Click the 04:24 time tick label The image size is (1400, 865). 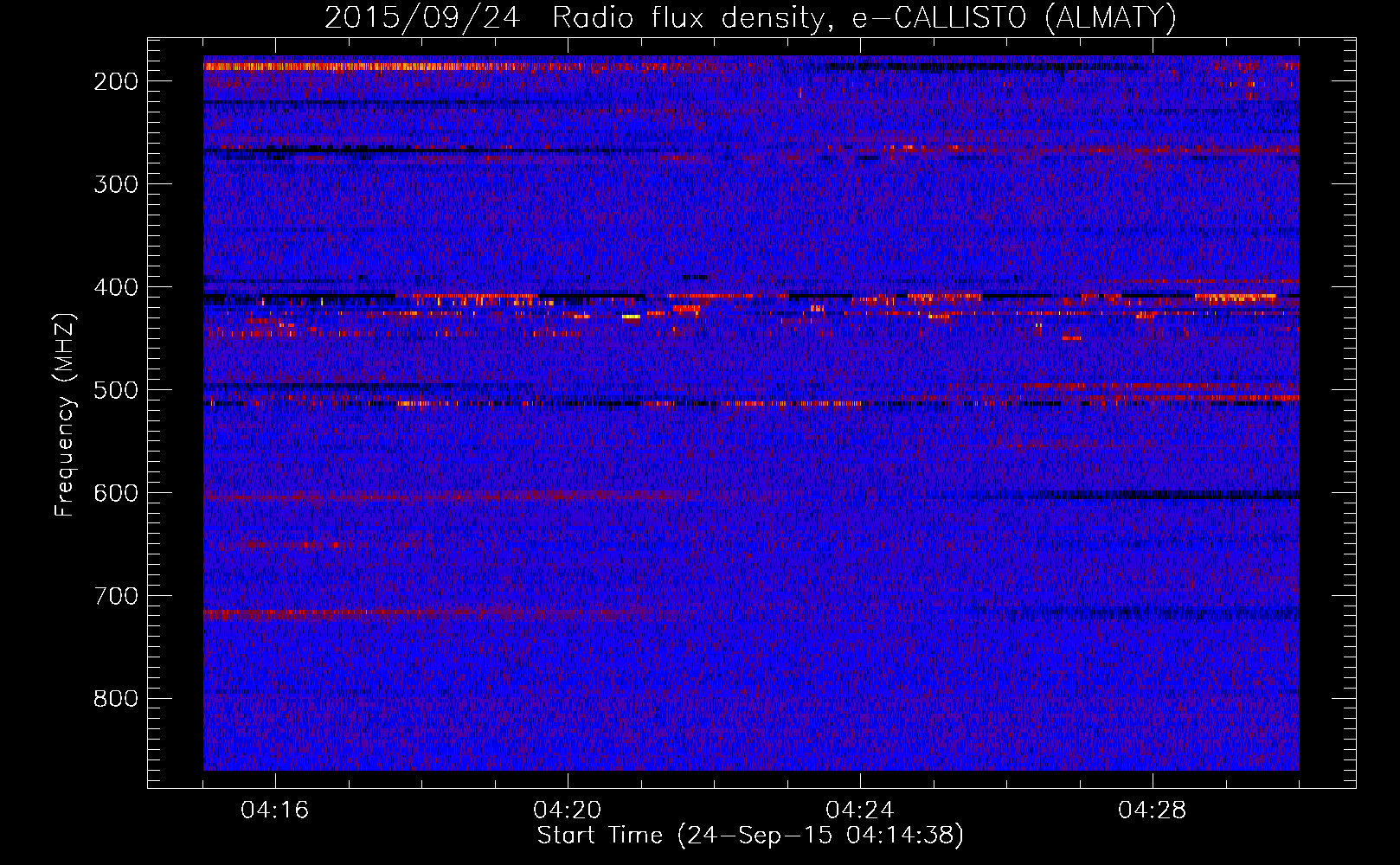860,811
